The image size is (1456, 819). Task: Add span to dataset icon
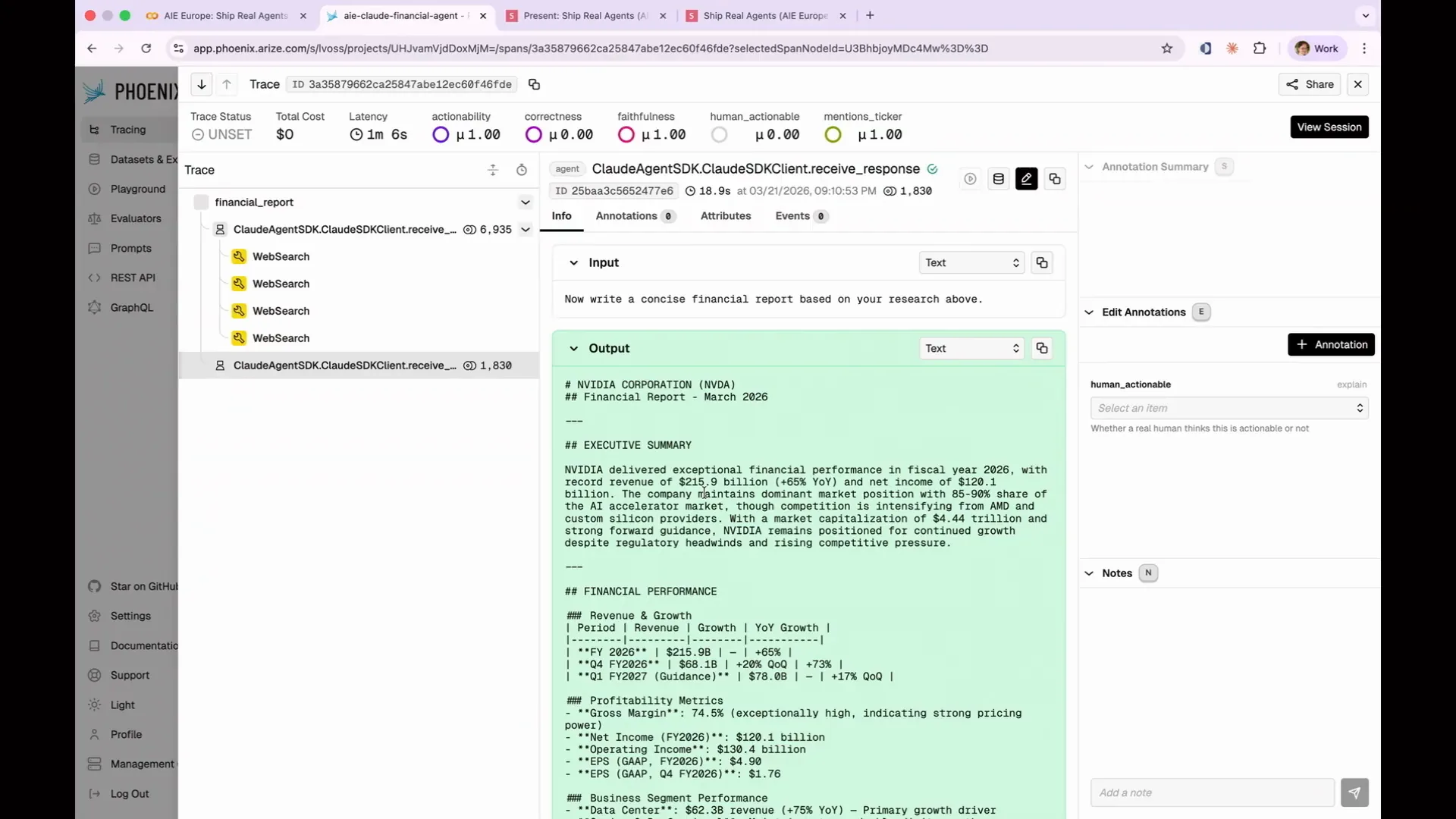point(999,179)
